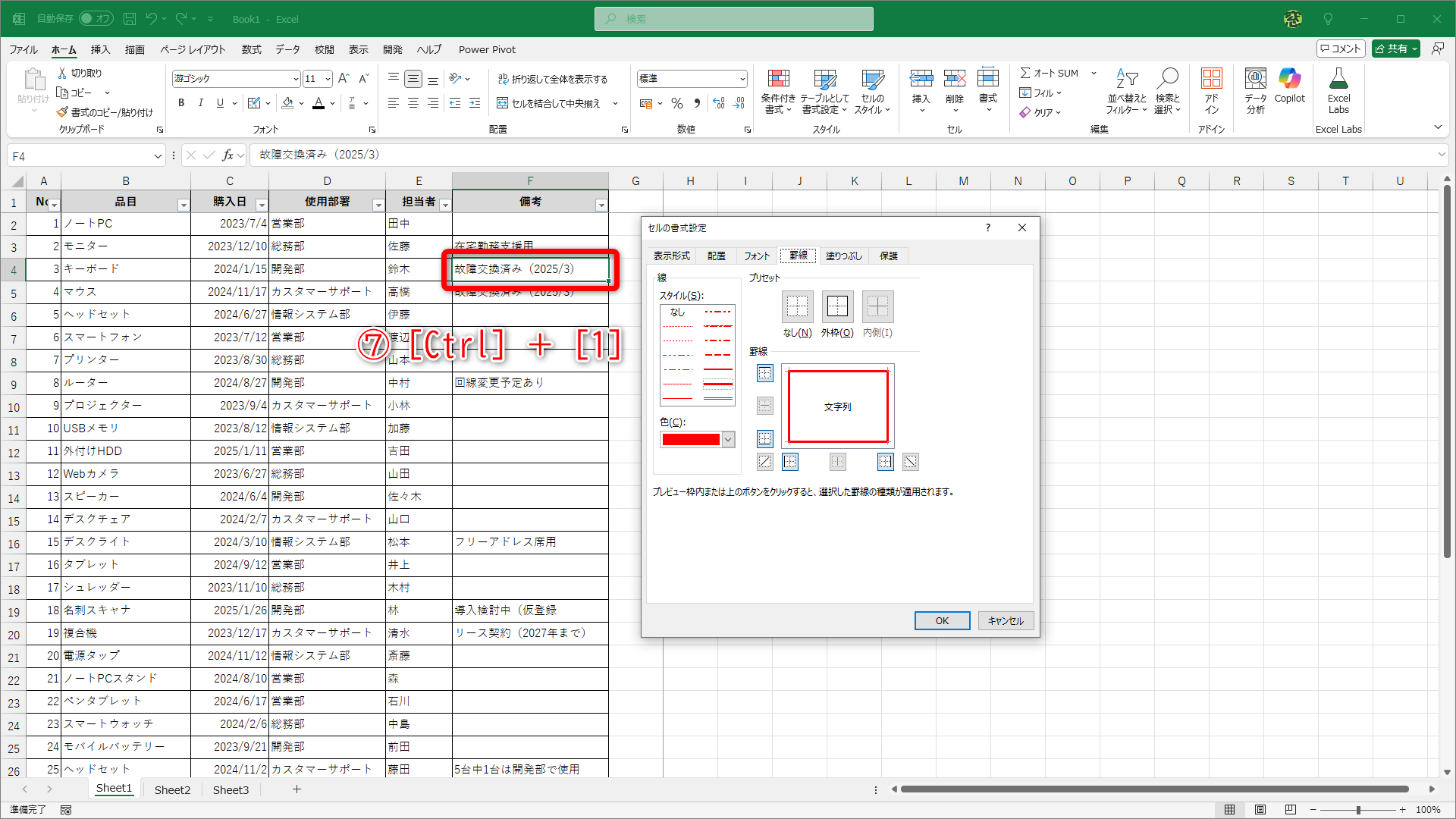Switch to the 塗りつぶし tab in dialog
The image size is (1456, 819).
pyautogui.click(x=842, y=256)
